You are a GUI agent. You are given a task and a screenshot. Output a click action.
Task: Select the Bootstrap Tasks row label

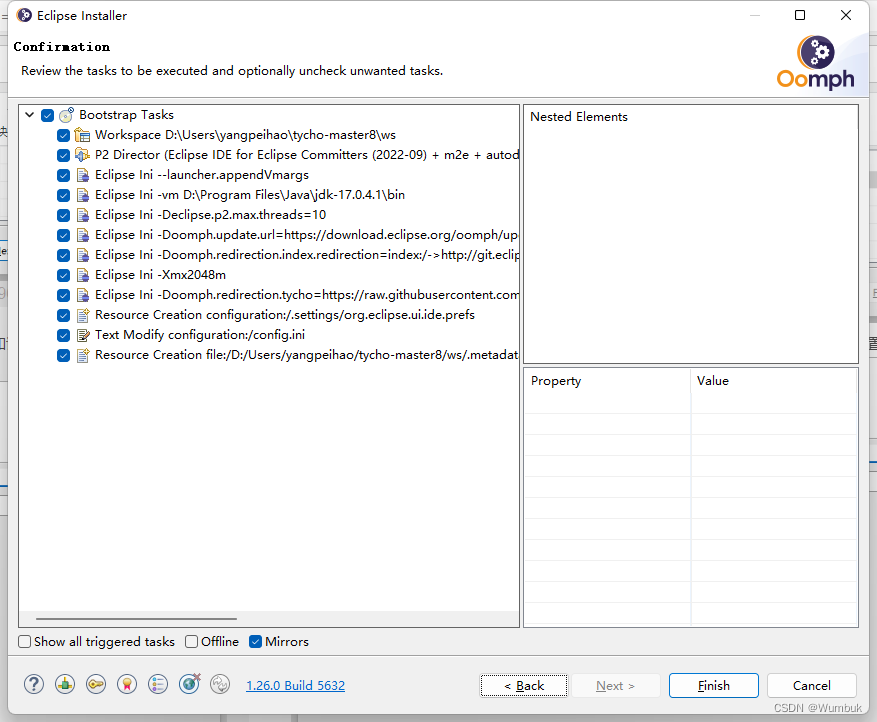(x=126, y=115)
